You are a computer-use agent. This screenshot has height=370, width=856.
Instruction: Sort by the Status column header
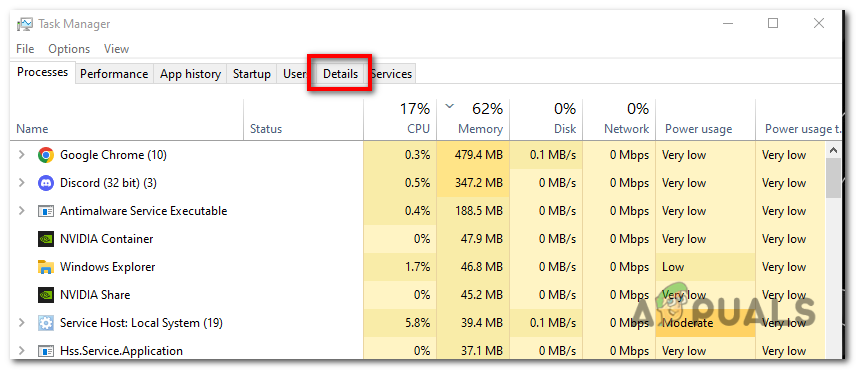point(303,120)
